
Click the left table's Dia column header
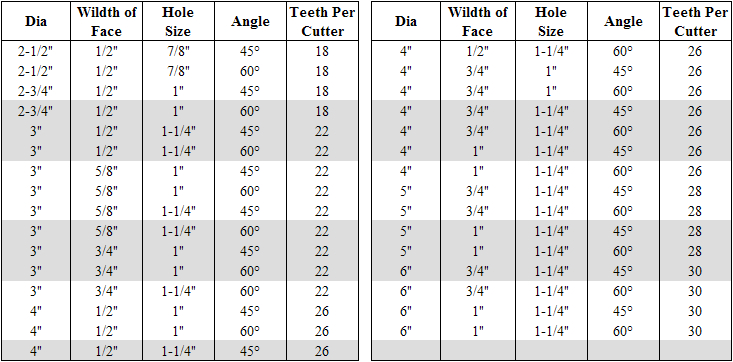click(36, 22)
